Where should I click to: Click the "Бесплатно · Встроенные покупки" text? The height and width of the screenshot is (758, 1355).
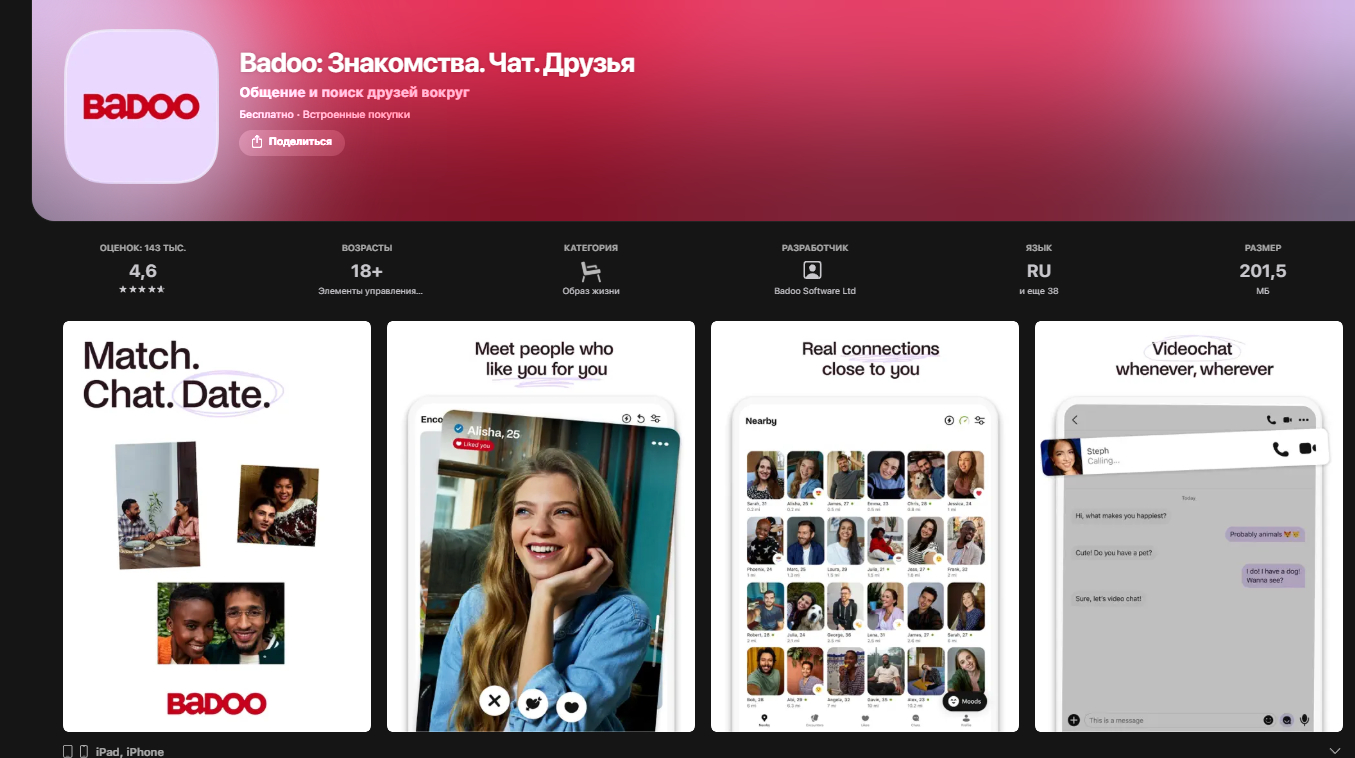[324, 114]
